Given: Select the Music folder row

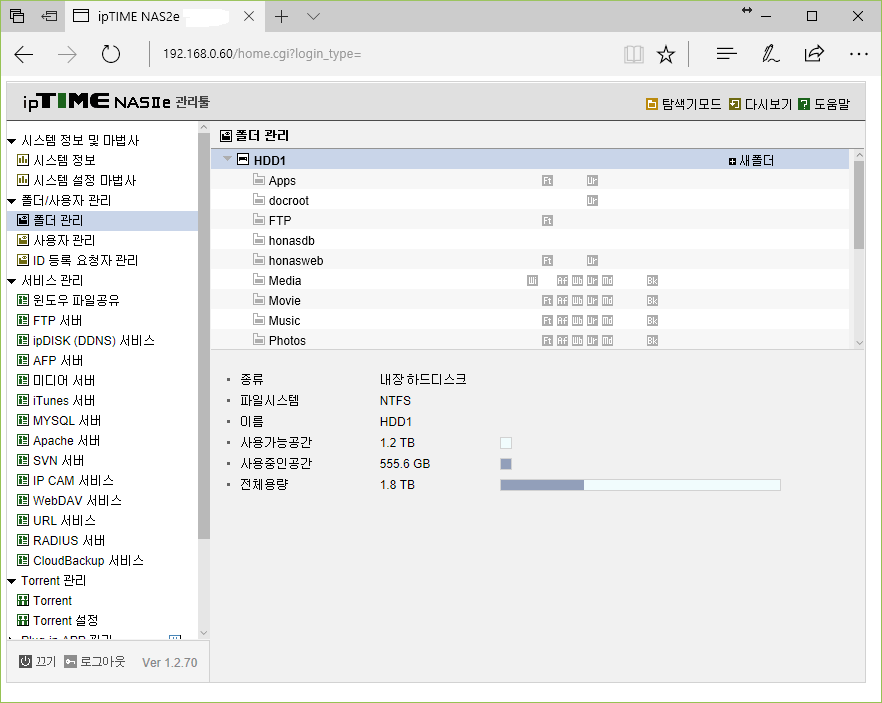Looking at the screenshot, I should (530, 321).
